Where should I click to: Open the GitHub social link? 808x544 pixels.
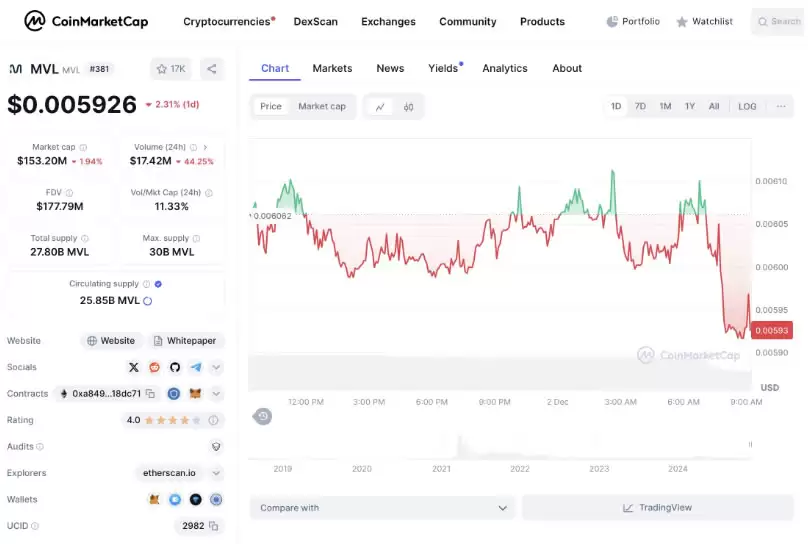pyautogui.click(x=175, y=367)
